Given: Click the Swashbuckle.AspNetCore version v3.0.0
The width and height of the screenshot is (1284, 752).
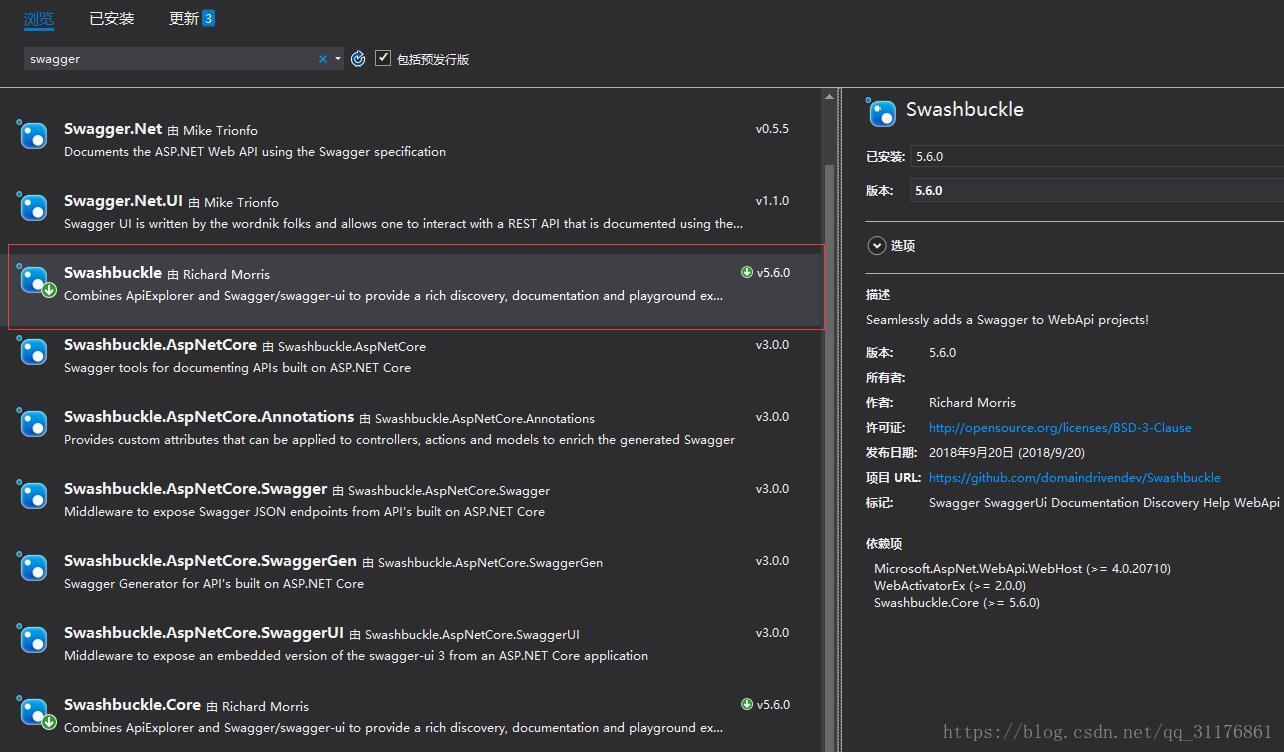Looking at the screenshot, I should coord(772,345).
